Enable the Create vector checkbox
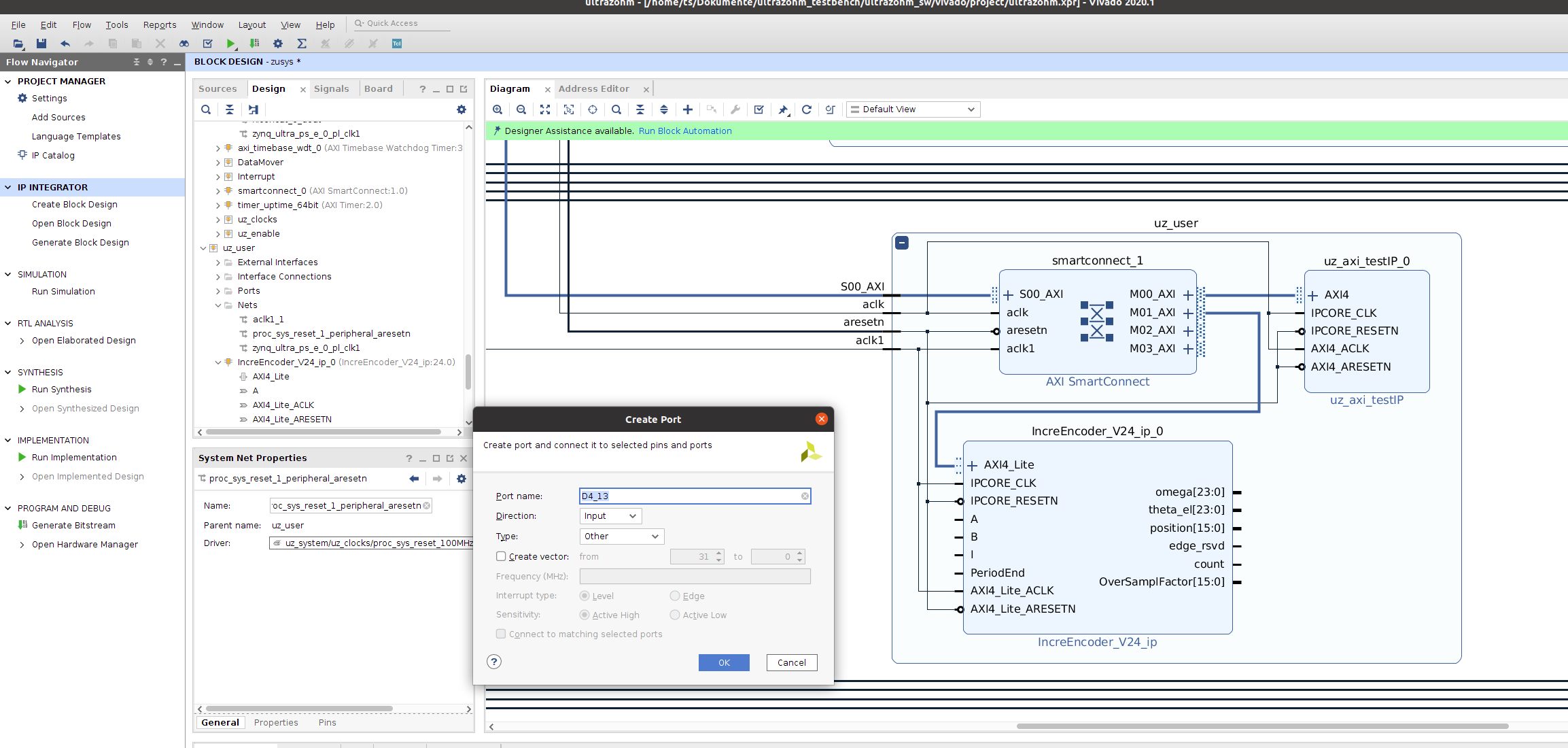Image resolution: width=1568 pixels, height=748 pixels. click(x=501, y=556)
